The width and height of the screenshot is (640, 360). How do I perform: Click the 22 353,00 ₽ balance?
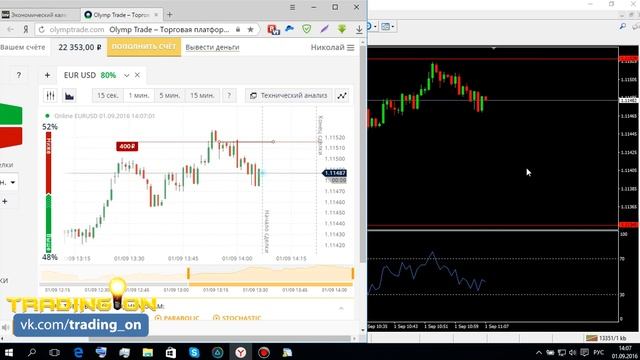coord(80,47)
